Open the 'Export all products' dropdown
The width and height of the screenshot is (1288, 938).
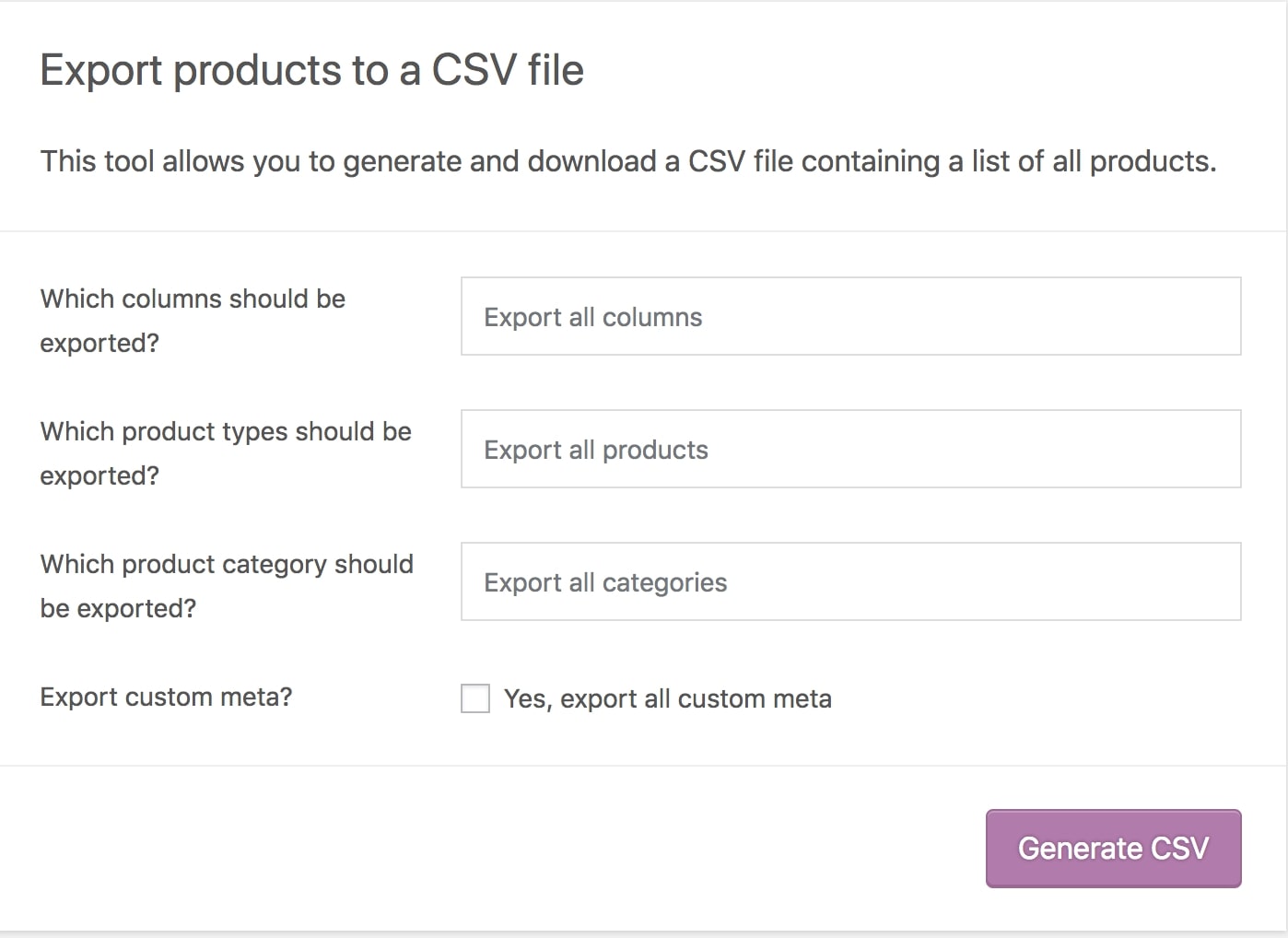(849, 449)
